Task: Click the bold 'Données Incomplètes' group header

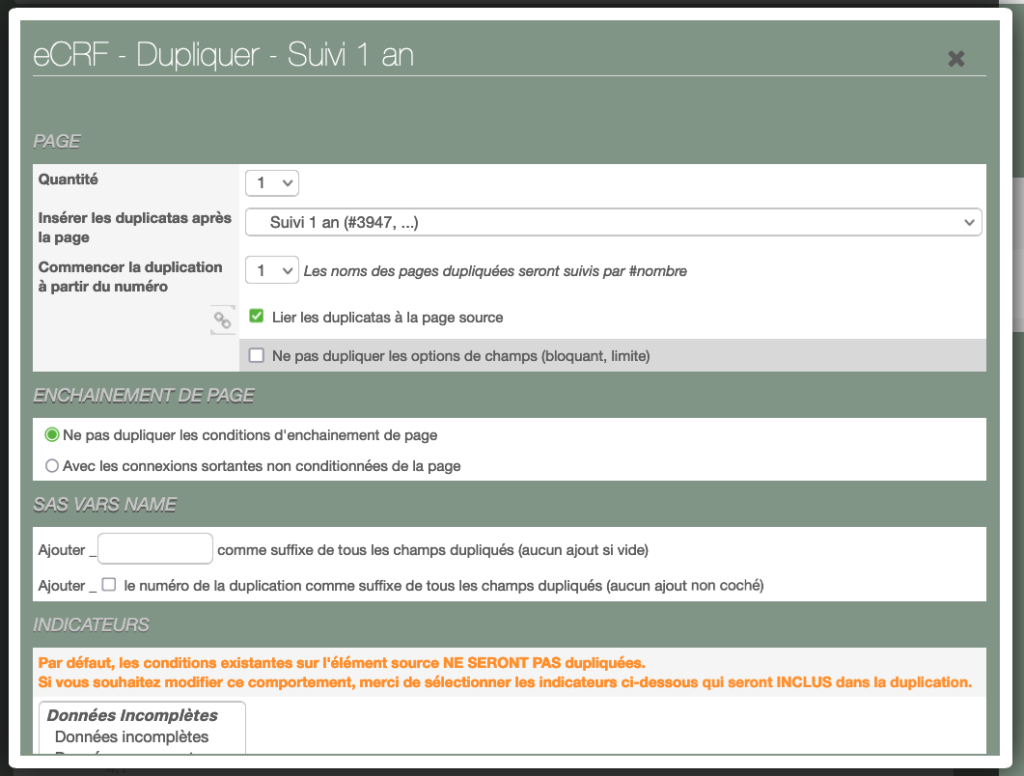Action: click(x=132, y=715)
